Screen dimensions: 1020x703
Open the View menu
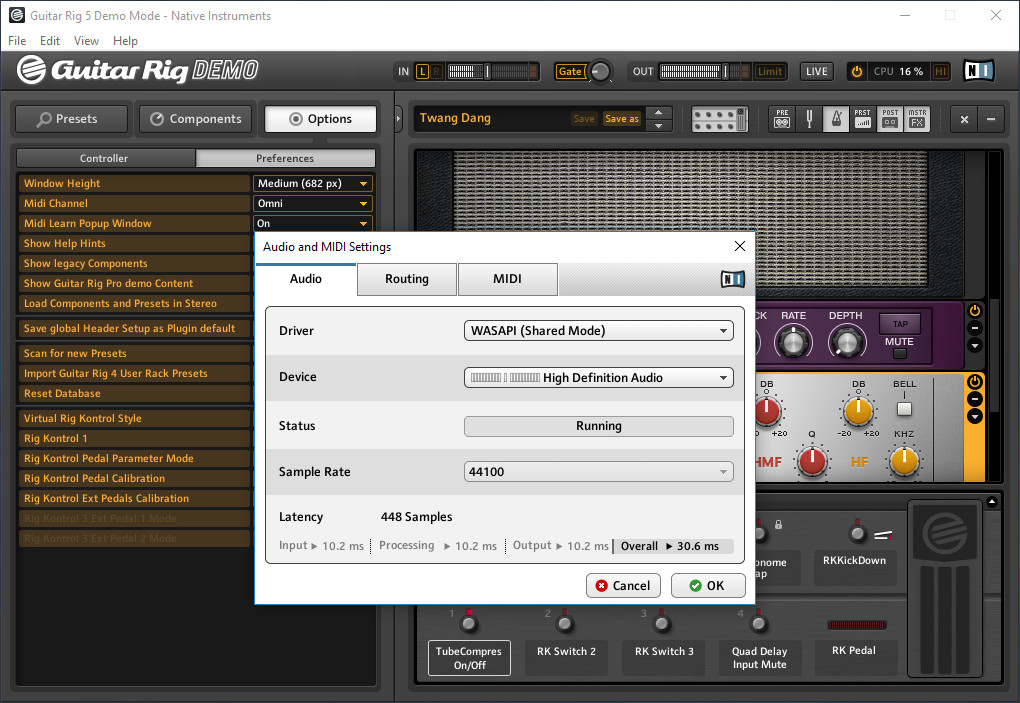86,40
